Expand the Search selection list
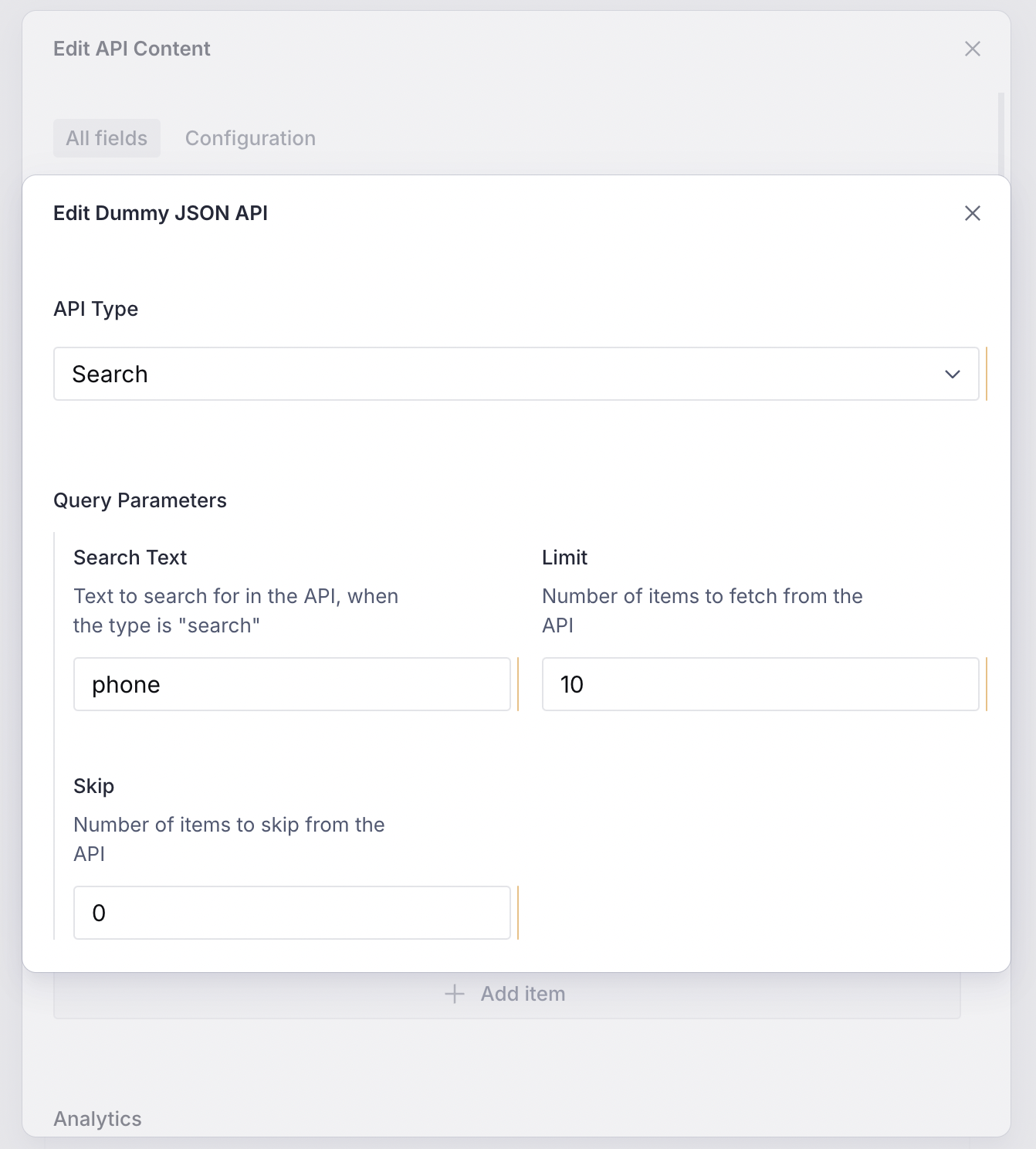The image size is (1036, 1149). [x=516, y=374]
